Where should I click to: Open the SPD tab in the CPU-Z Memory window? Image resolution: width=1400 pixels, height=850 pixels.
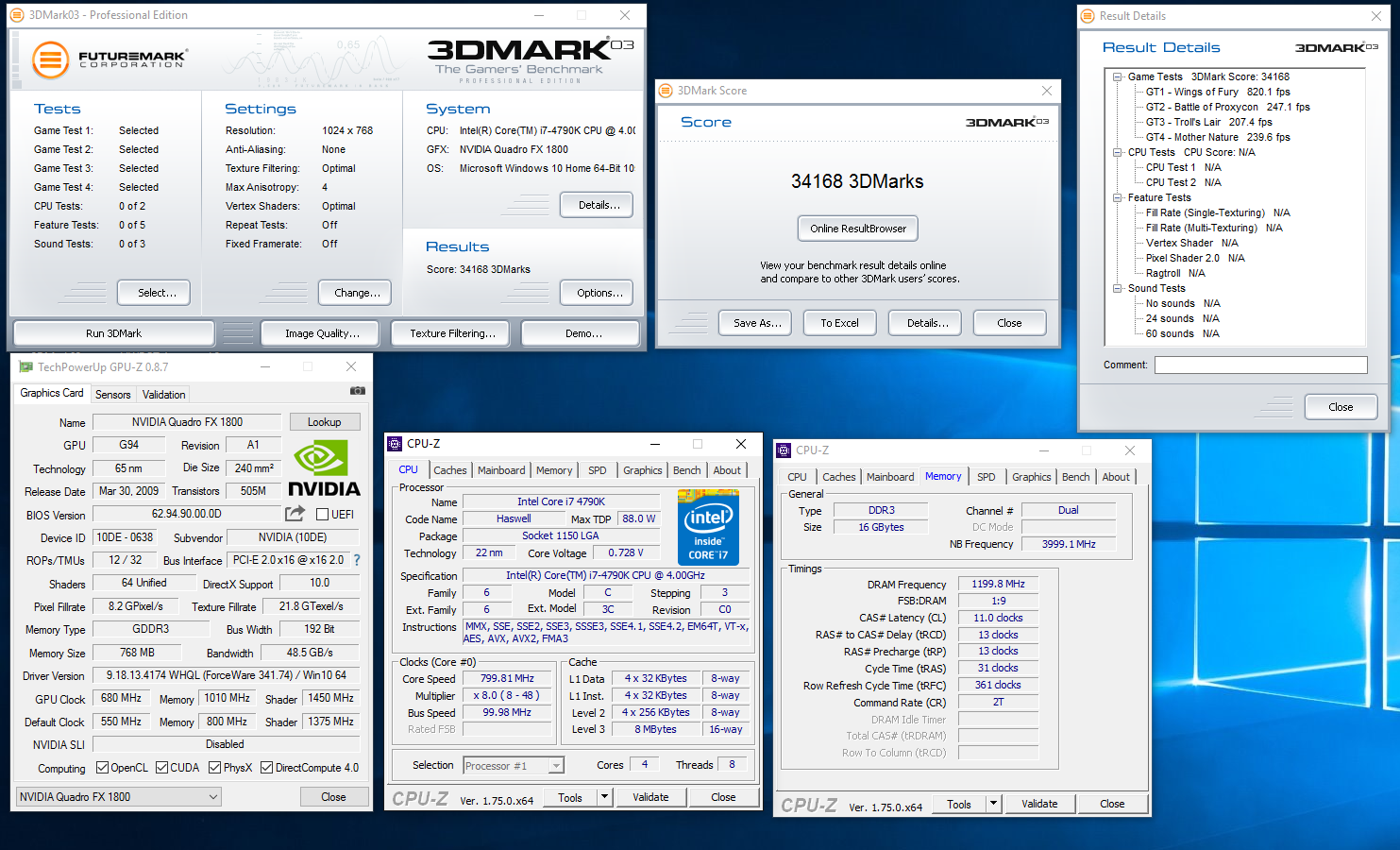tap(987, 477)
